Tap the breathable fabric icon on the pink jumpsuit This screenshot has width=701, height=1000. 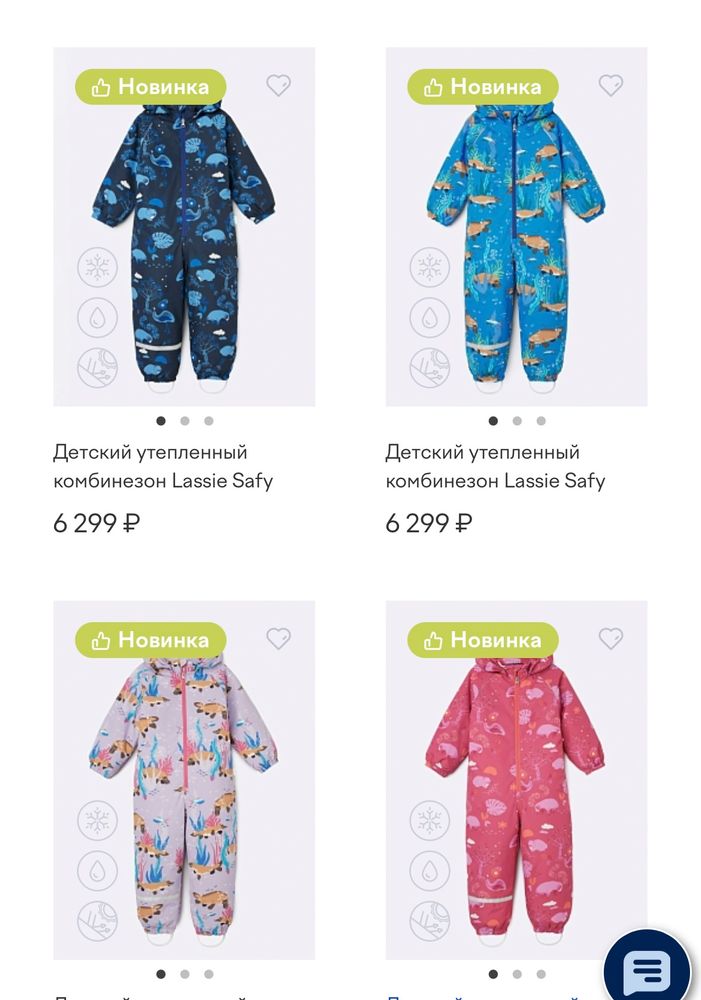tap(429, 922)
